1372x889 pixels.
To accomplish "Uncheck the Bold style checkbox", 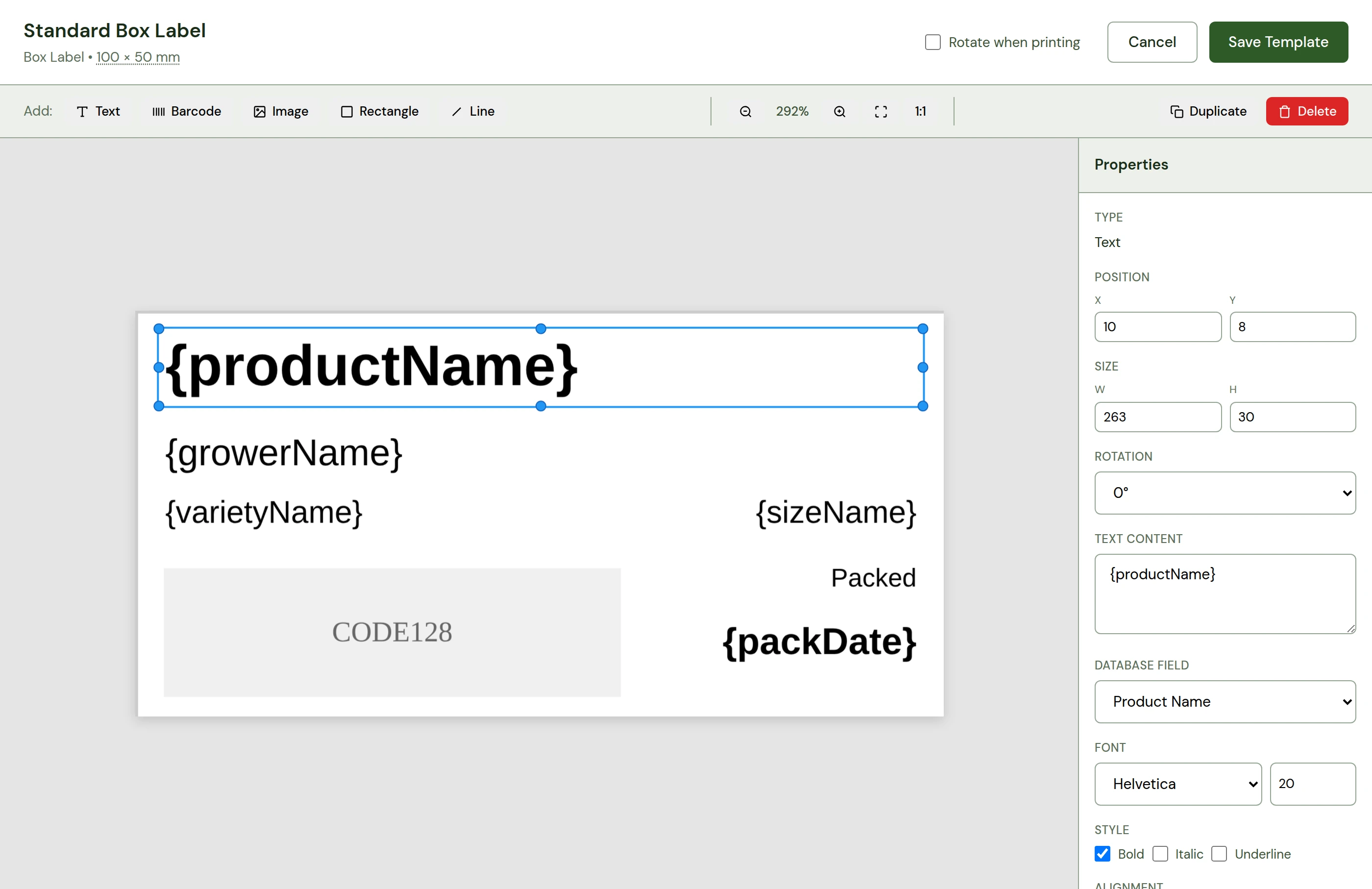I will (x=1102, y=854).
